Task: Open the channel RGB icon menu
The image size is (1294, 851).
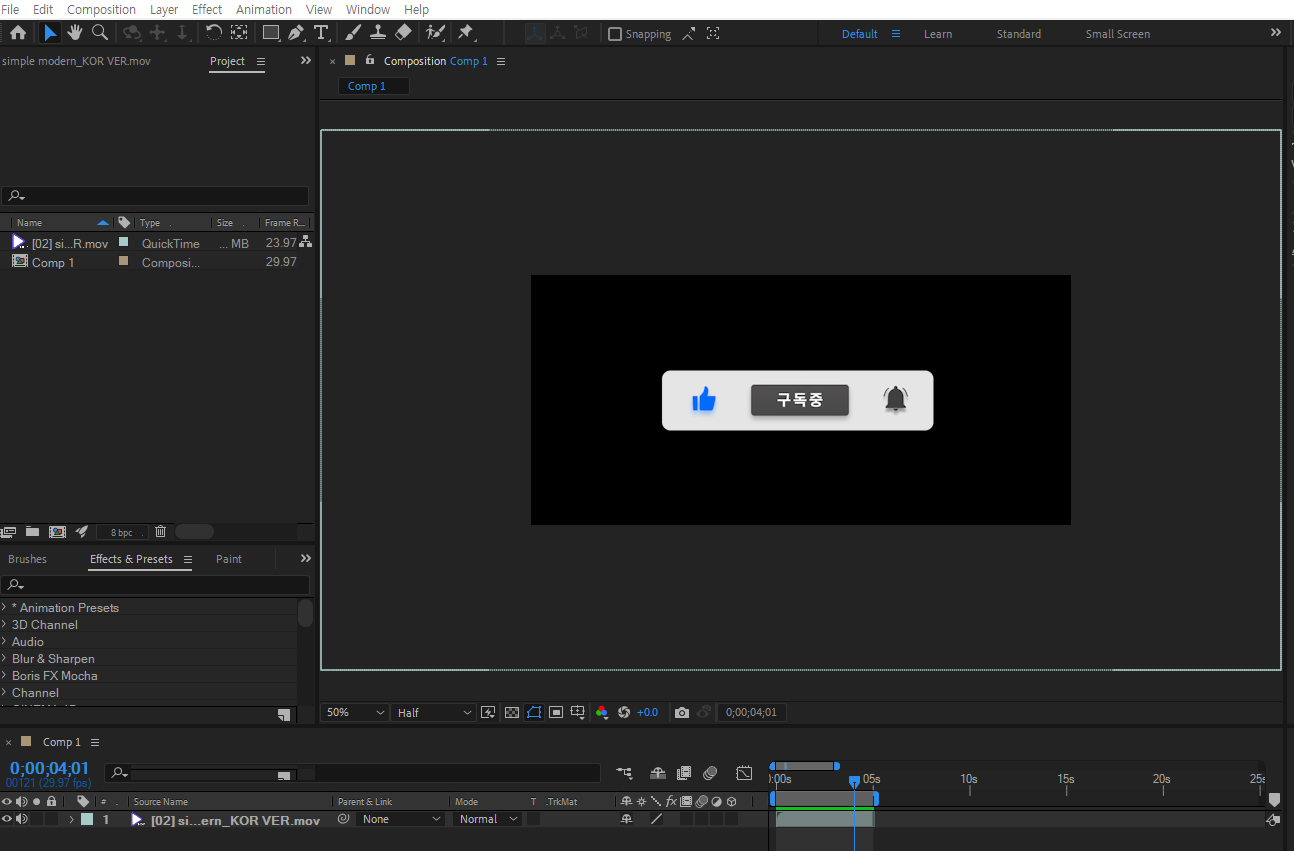Action: pos(602,713)
